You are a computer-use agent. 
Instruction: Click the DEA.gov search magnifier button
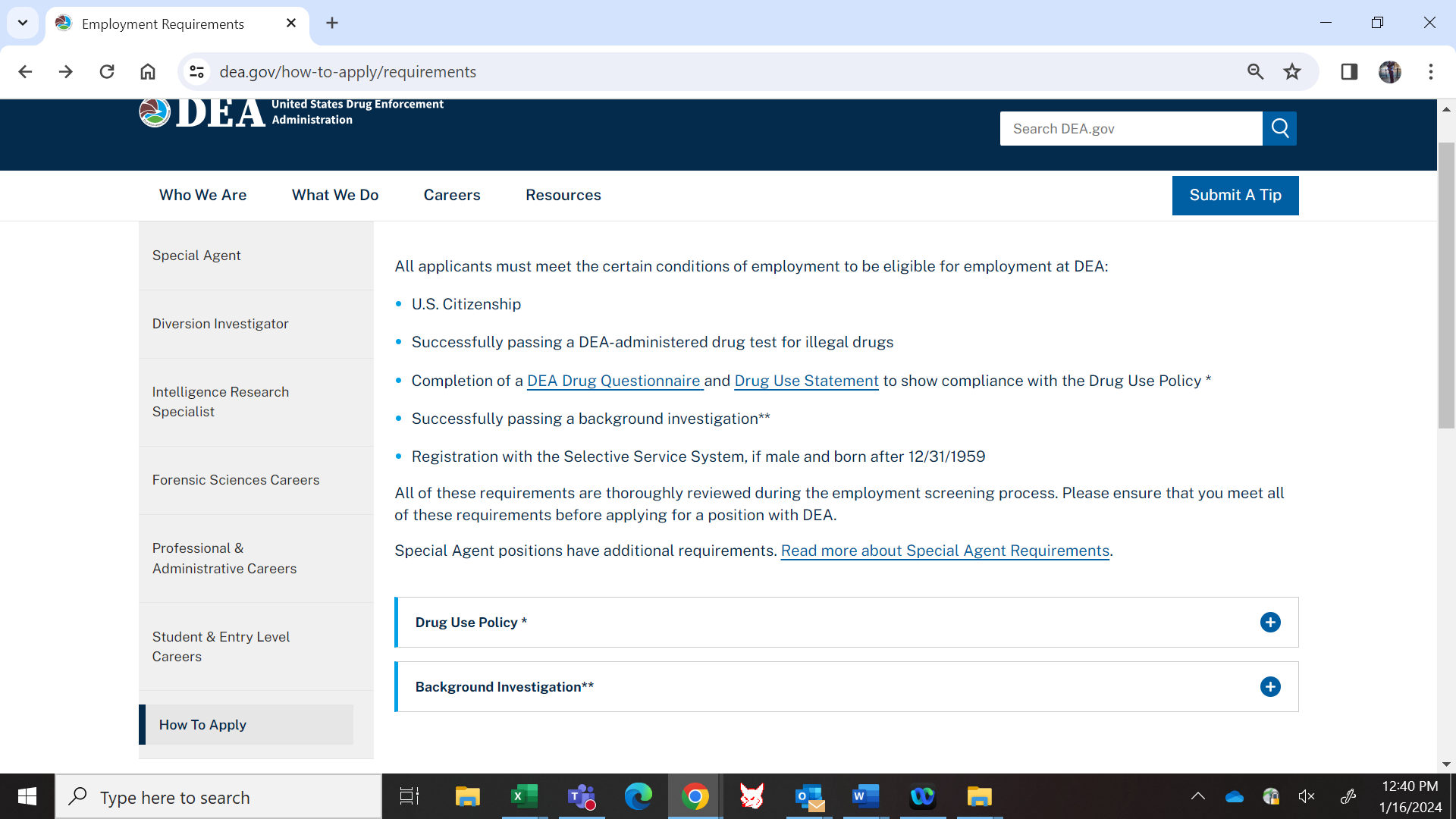pos(1279,128)
